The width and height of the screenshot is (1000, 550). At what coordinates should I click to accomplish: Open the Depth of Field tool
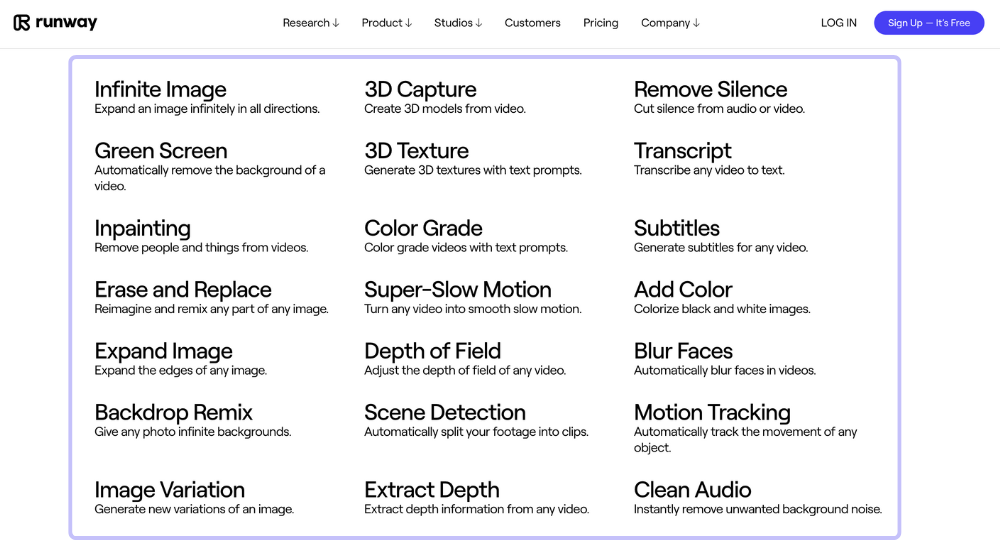click(432, 351)
